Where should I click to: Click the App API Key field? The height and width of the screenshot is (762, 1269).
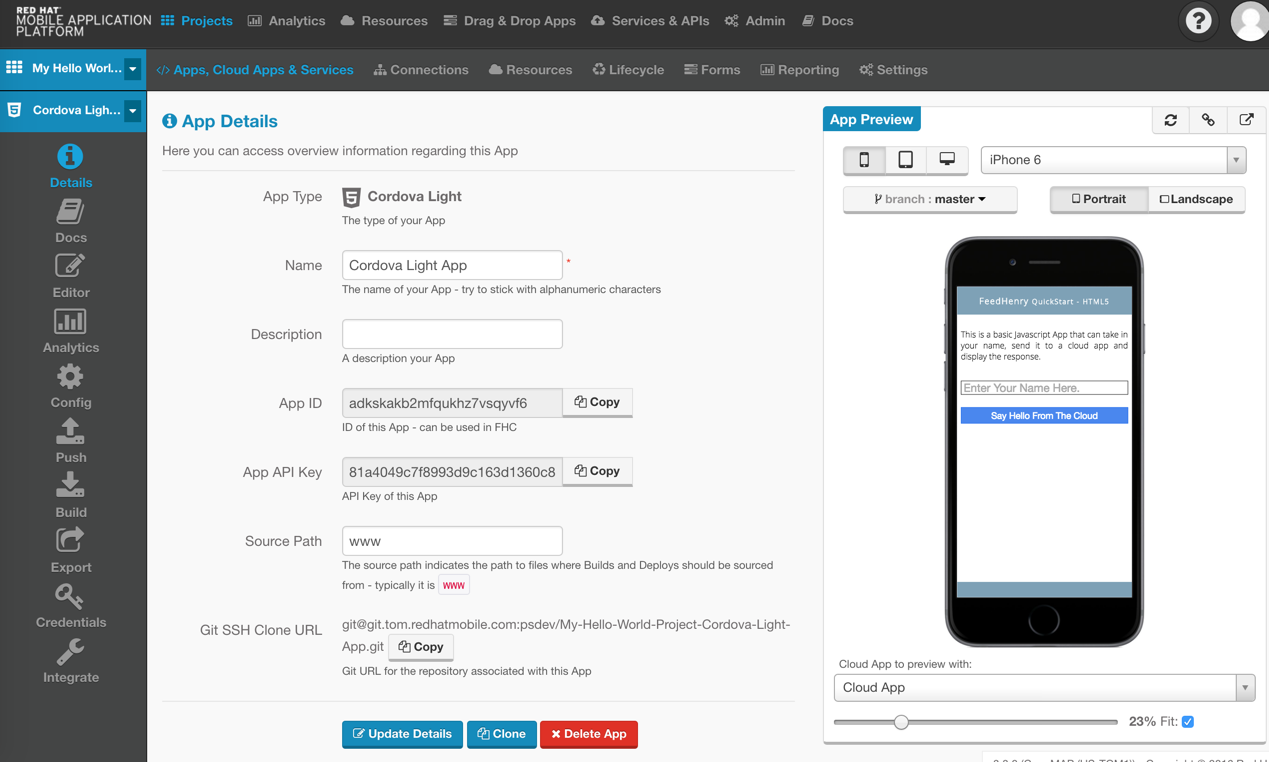(x=452, y=472)
